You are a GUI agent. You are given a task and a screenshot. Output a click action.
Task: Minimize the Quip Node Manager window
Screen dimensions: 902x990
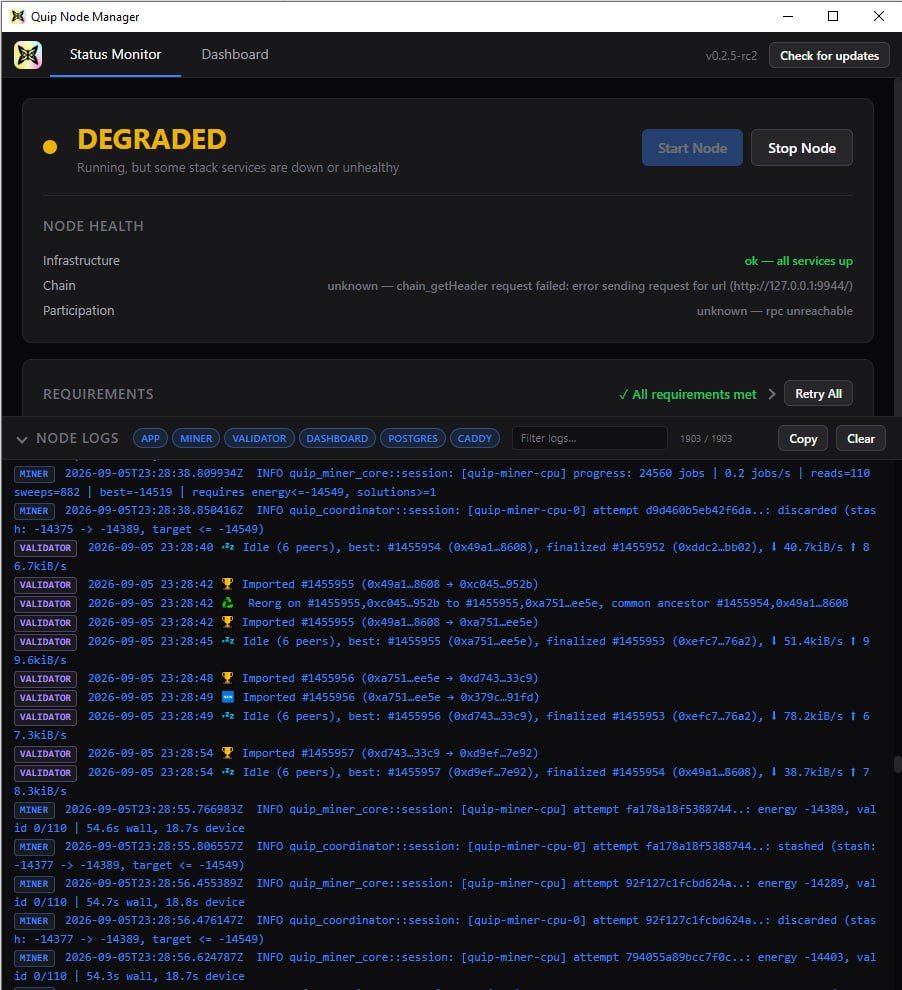coord(788,16)
